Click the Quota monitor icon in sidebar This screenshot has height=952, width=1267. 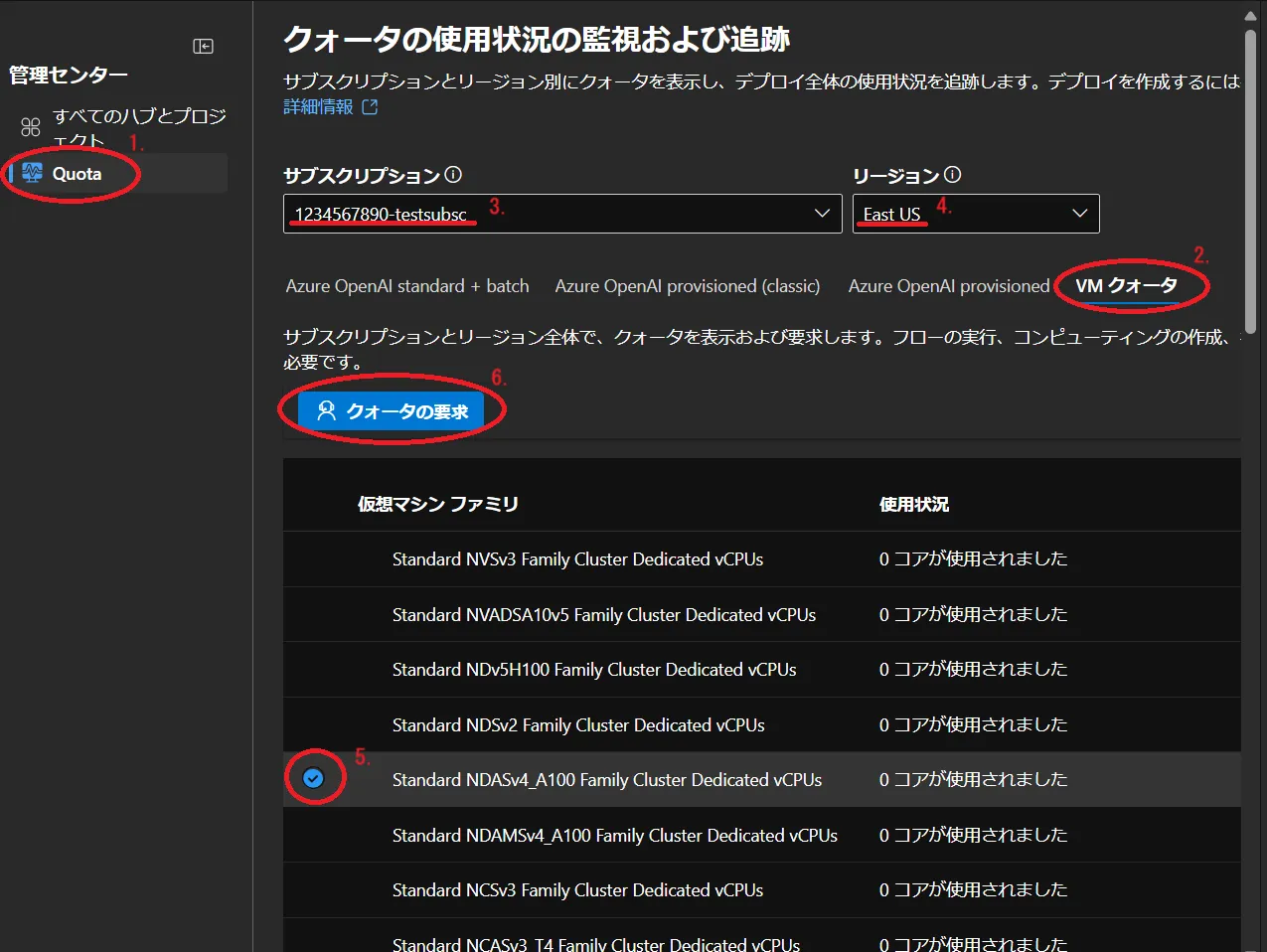click(33, 173)
